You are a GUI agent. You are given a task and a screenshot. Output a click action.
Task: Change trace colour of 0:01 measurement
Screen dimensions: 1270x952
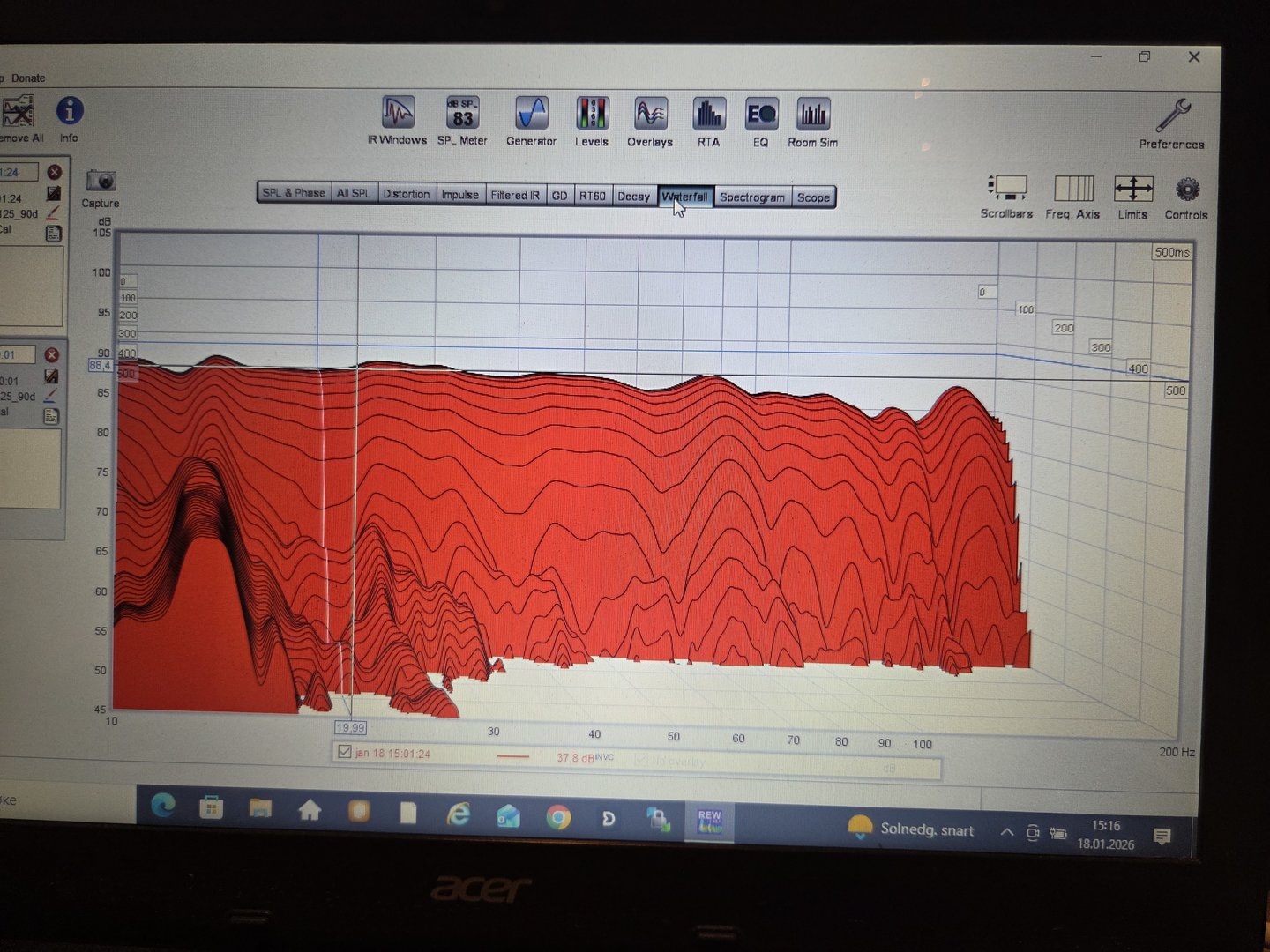51,396
